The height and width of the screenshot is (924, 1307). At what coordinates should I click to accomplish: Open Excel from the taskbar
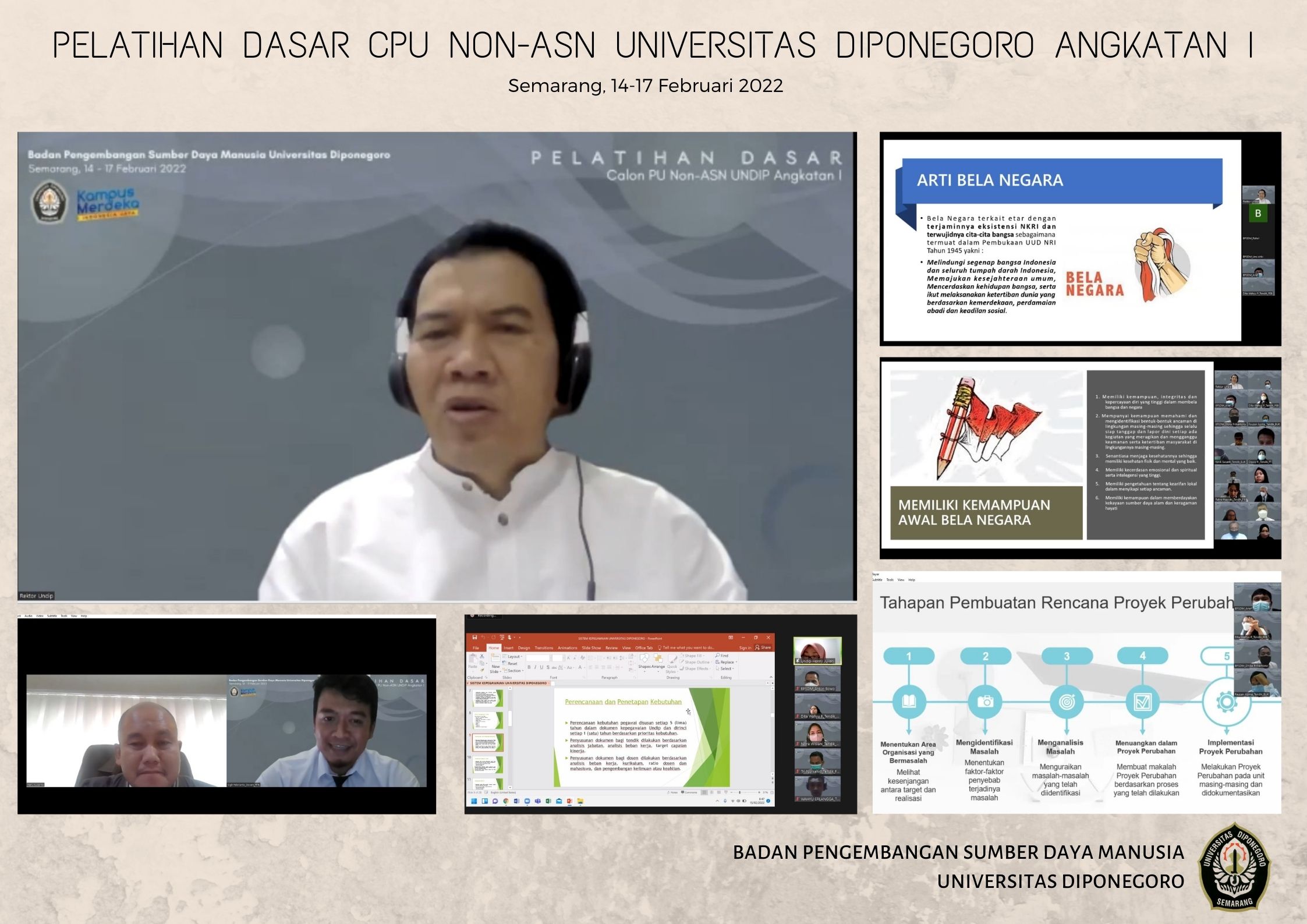548,801
